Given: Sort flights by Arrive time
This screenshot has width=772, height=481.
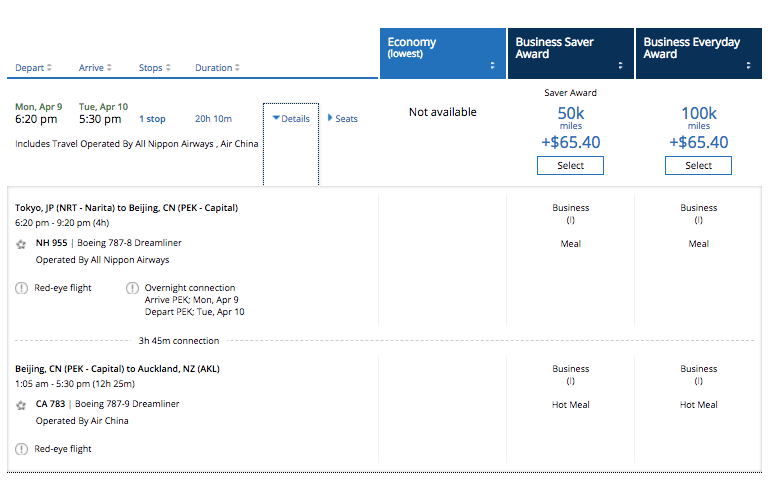Looking at the screenshot, I should coord(95,68).
